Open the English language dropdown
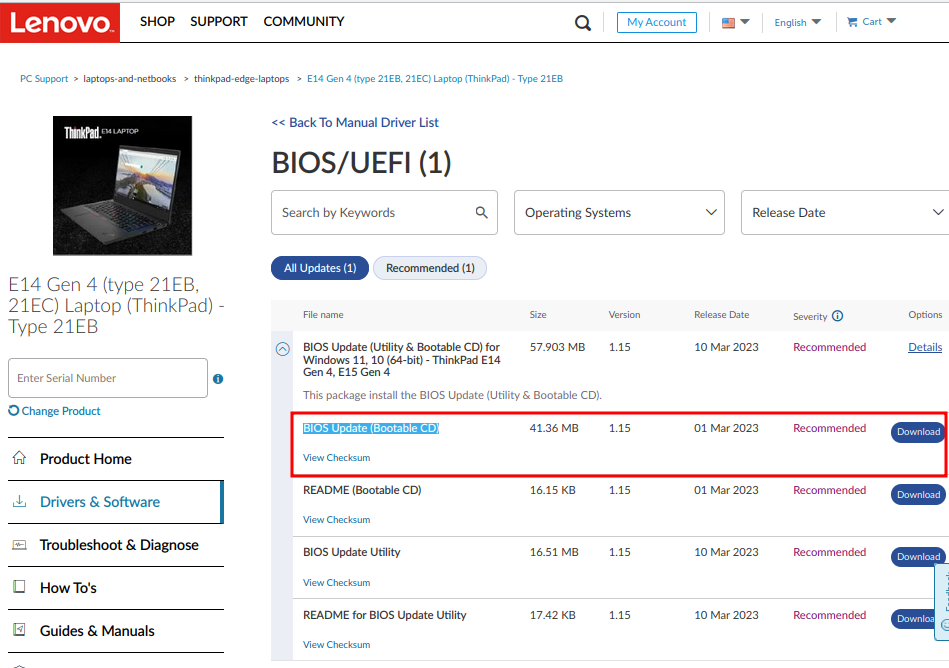 (798, 22)
